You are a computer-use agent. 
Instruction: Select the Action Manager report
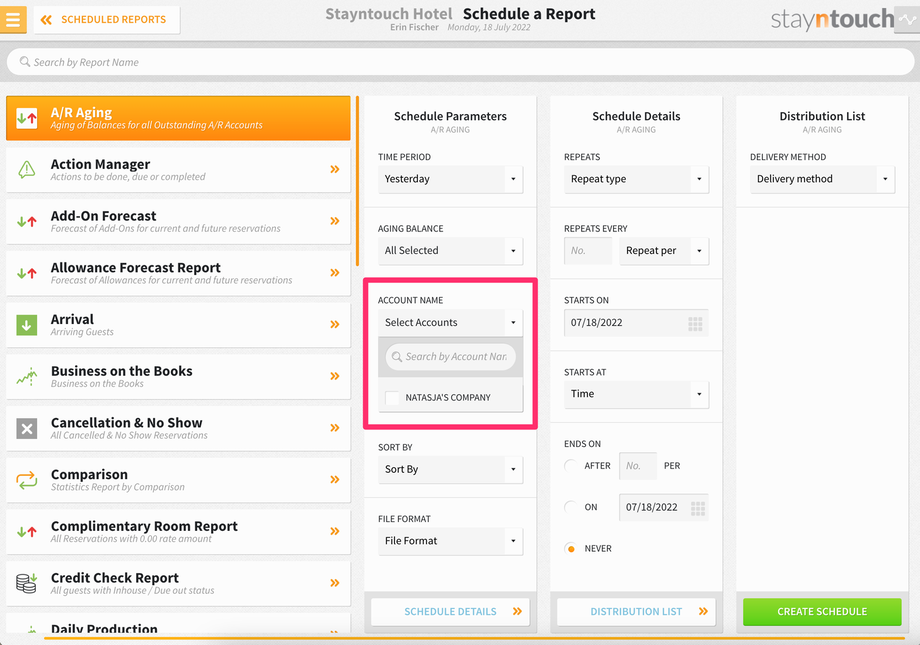pyautogui.click(x=178, y=170)
